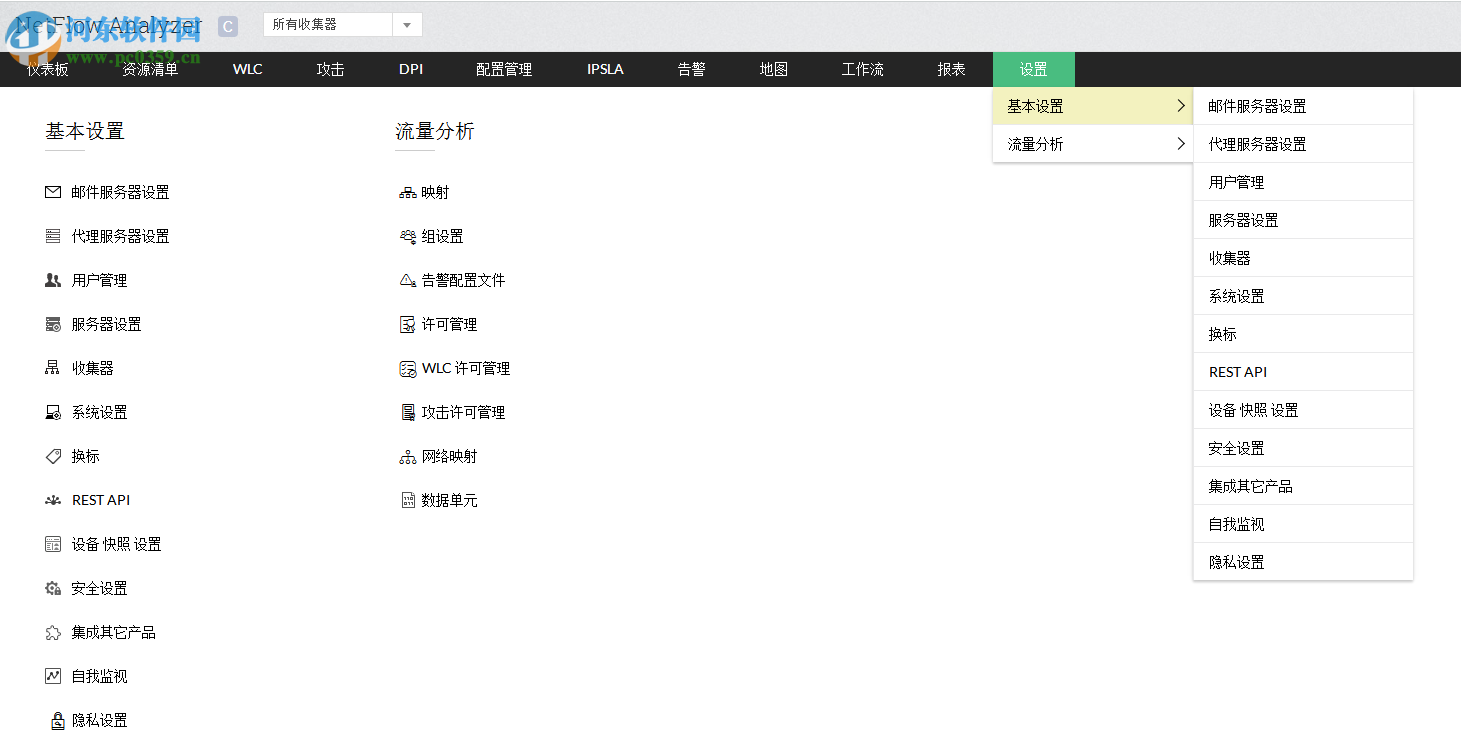This screenshot has width=1461, height=749.
Task: Click the collector icon beside 收集器
Action: tap(53, 368)
